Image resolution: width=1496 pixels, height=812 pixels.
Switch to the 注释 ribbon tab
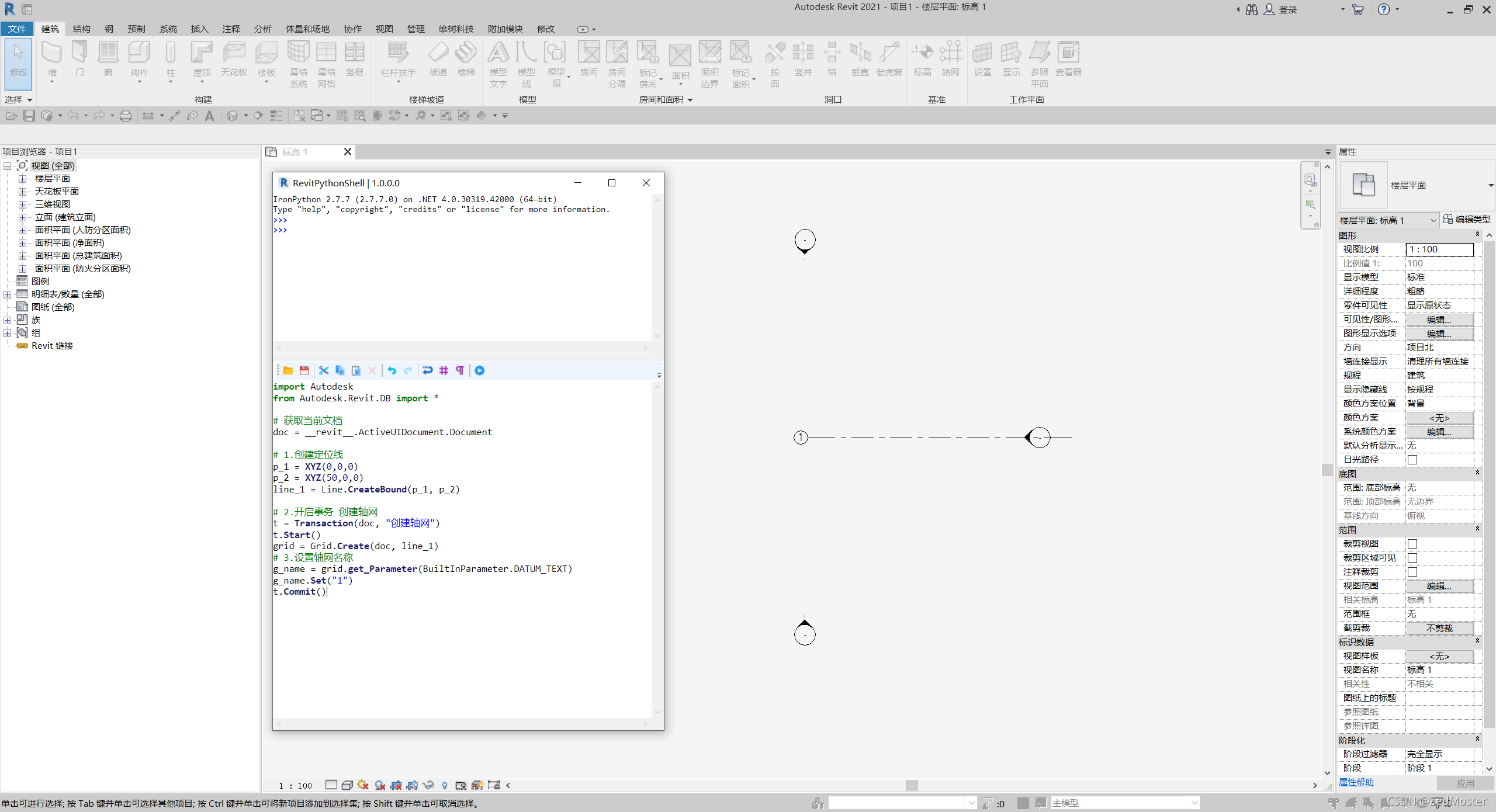[231, 29]
